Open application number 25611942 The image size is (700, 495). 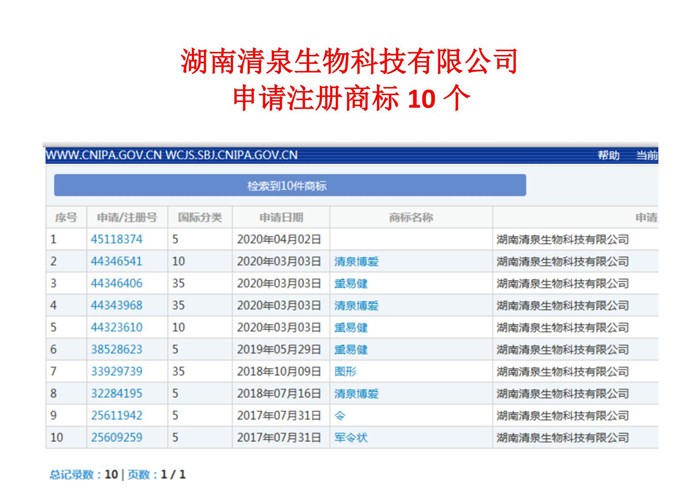(116, 416)
